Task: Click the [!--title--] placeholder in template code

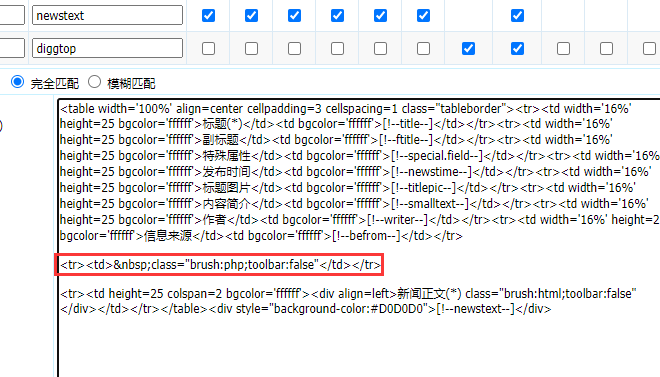Action: click(x=408, y=124)
